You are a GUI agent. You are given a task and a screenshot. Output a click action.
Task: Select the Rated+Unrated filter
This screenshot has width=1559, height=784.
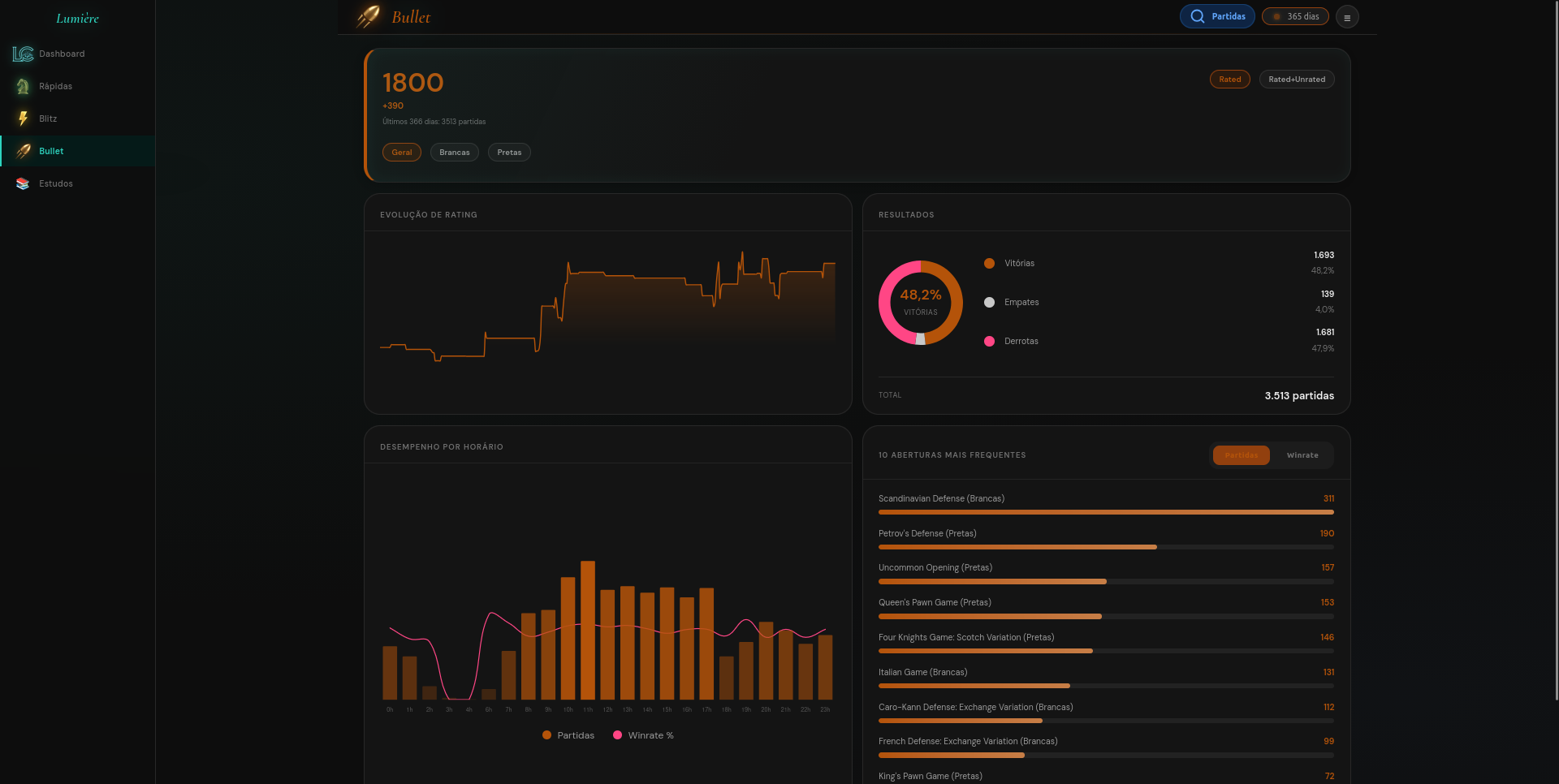(1297, 80)
